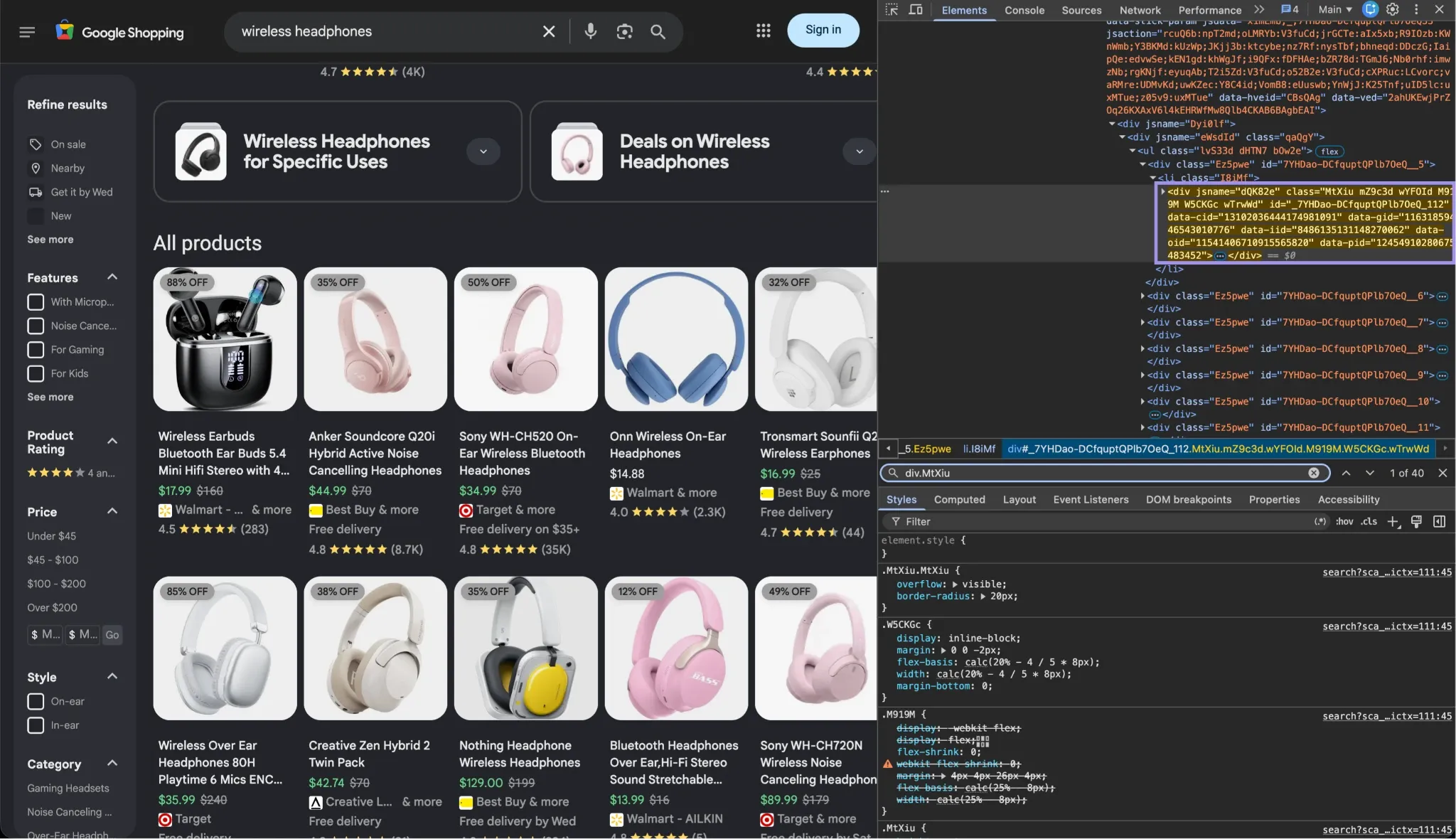Screen dimensions: 1456x839
Task: Open the Event Listeners tab
Action: pos(1091,500)
